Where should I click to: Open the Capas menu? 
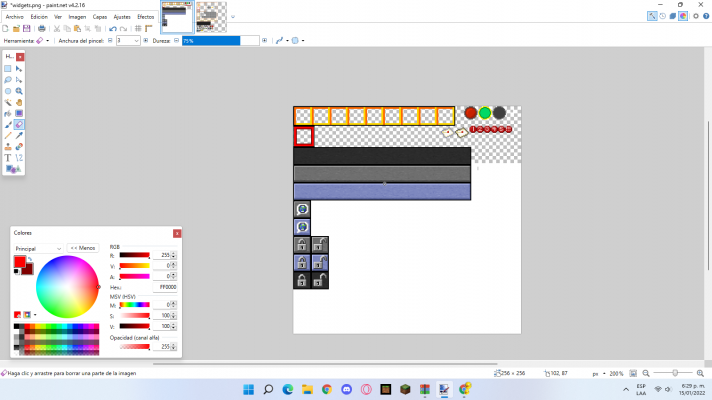click(100, 17)
